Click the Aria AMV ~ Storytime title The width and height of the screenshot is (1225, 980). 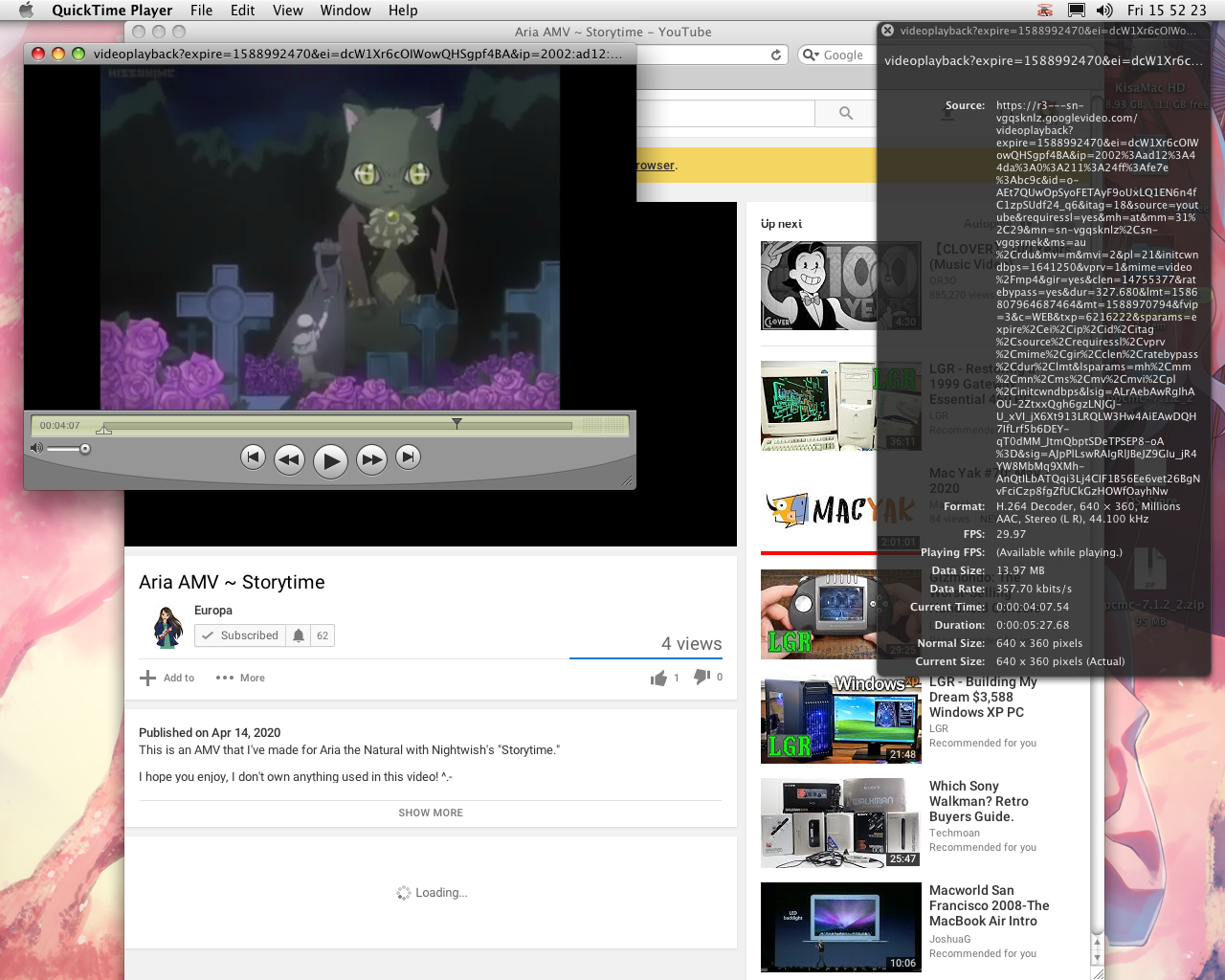[x=232, y=582]
